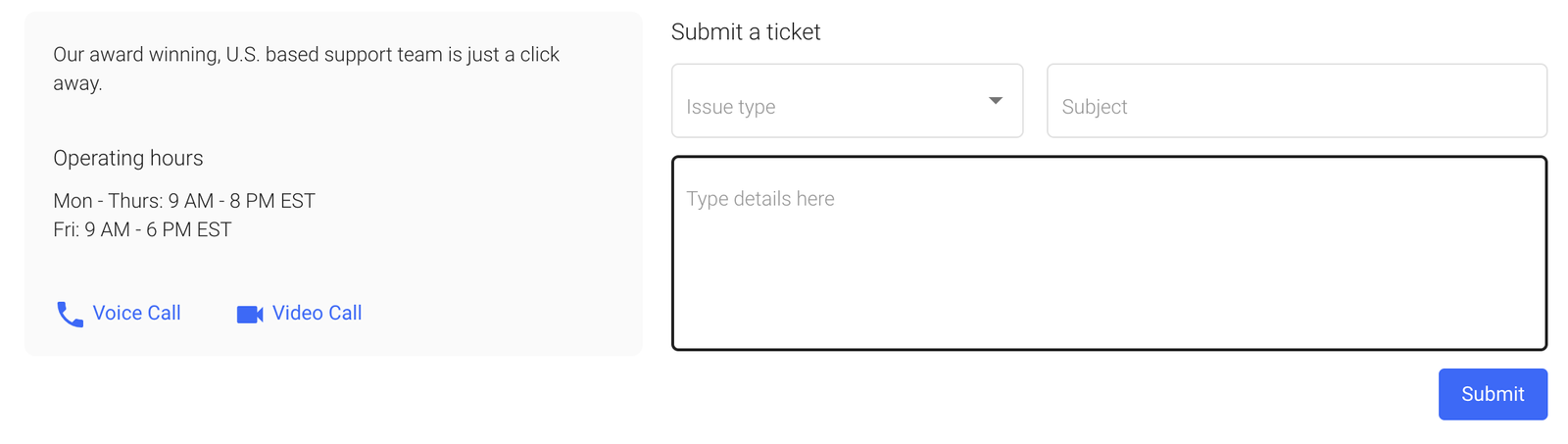The height and width of the screenshot is (444, 1568).
Task: Click the Type details here placeholder text
Action: (759, 199)
